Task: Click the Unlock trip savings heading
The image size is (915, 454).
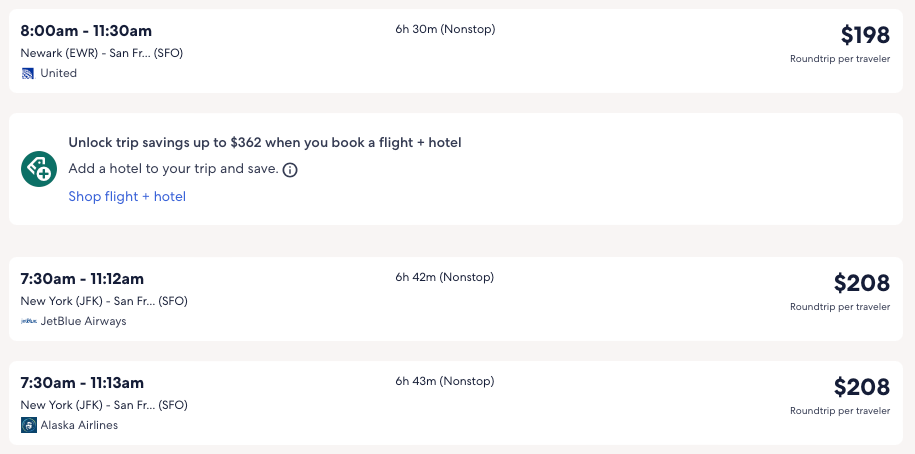Action: tap(265, 143)
